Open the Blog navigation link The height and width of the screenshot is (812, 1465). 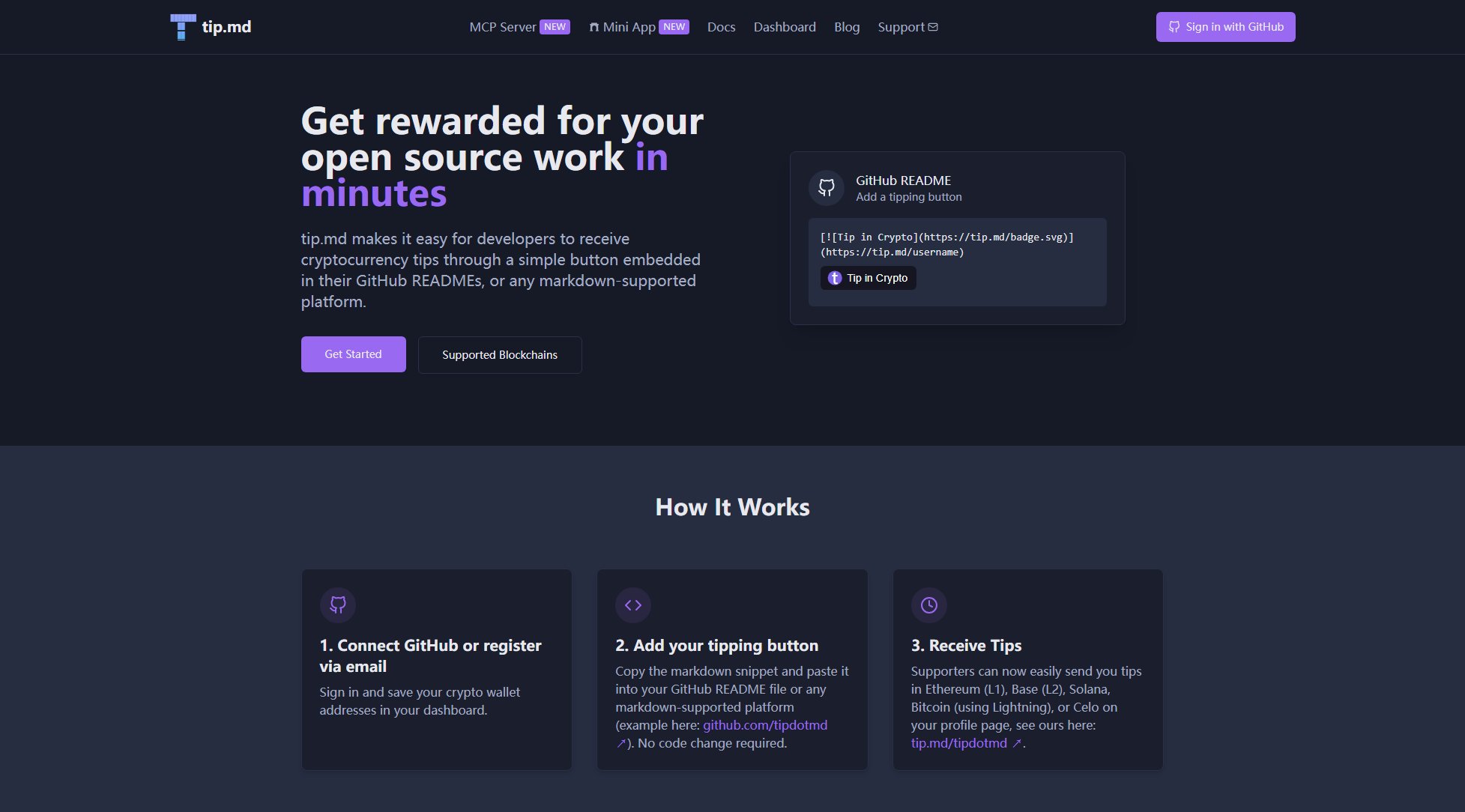pyautogui.click(x=846, y=27)
